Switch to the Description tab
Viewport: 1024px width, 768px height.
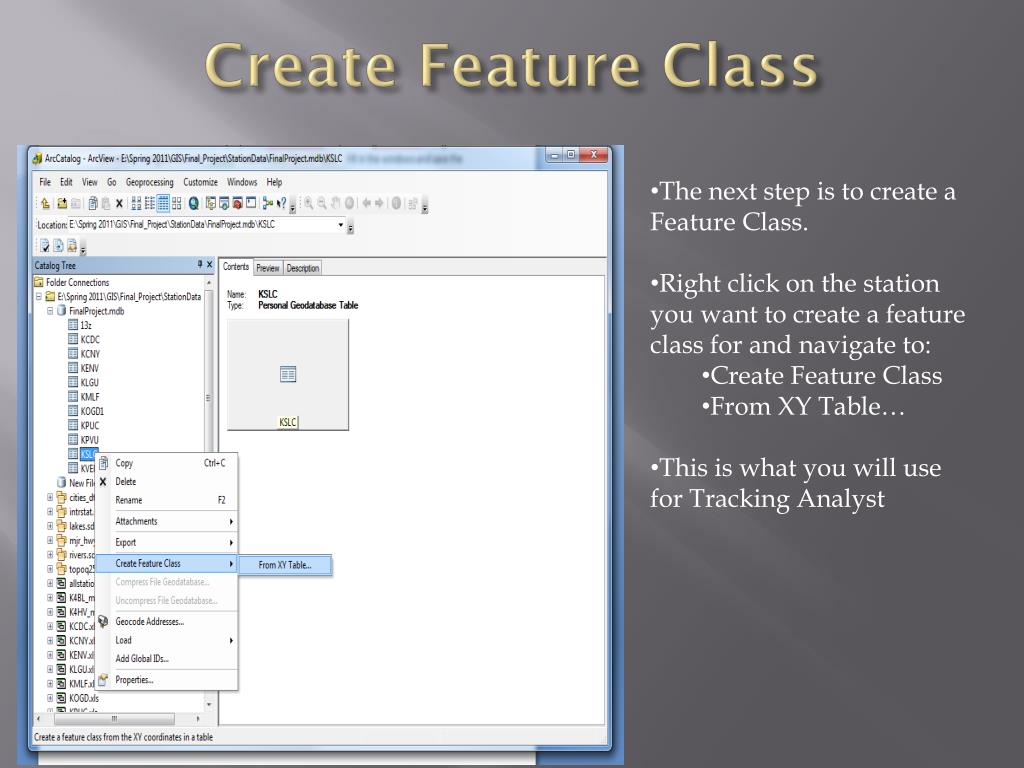click(302, 268)
